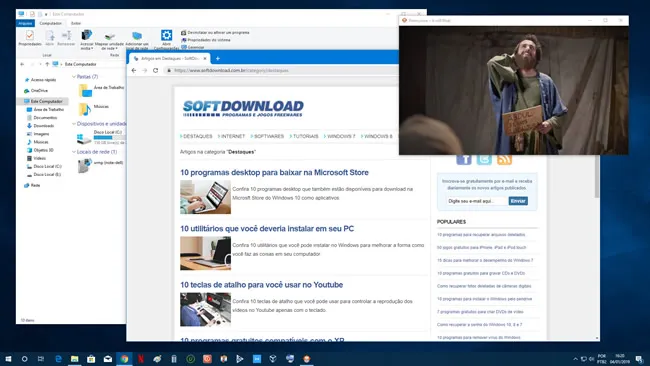Click the Enviar subscription button
The width and height of the screenshot is (650, 366).
(518, 201)
